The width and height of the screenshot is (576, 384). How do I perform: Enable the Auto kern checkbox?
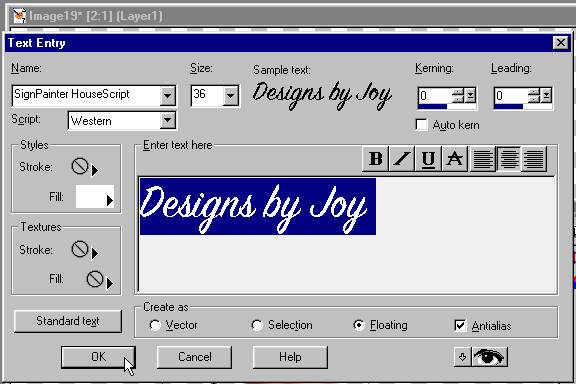pos(421,125)
